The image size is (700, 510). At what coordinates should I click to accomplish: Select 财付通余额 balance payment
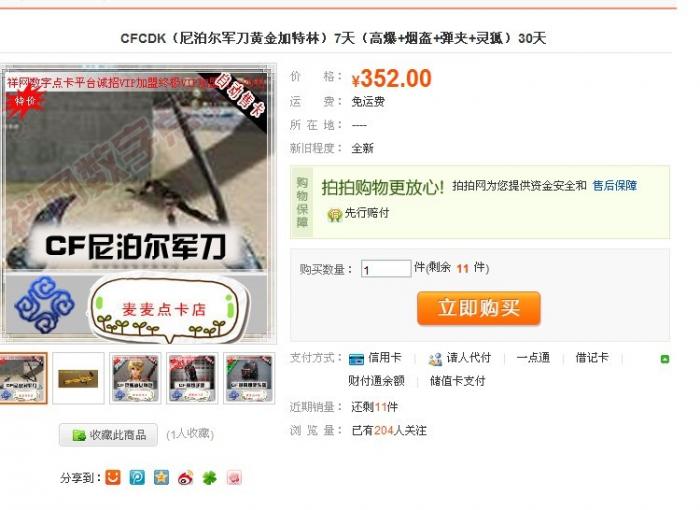click(376, 381)
